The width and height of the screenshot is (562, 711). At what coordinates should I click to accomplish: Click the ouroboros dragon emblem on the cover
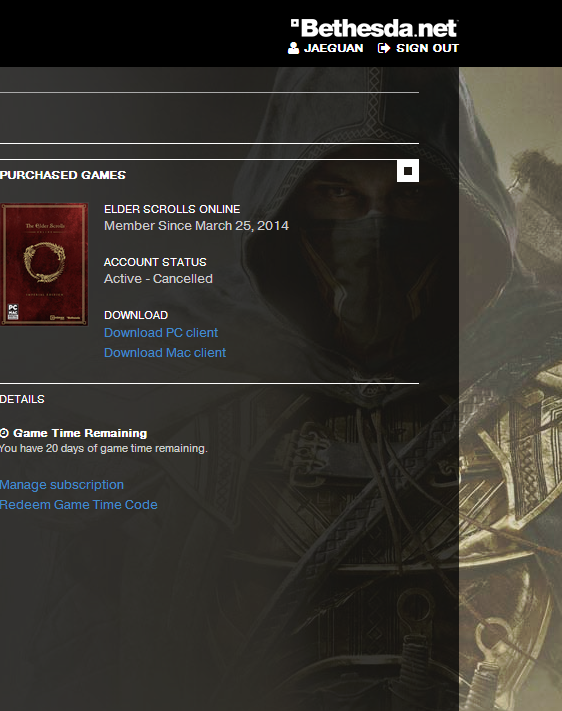44,262
